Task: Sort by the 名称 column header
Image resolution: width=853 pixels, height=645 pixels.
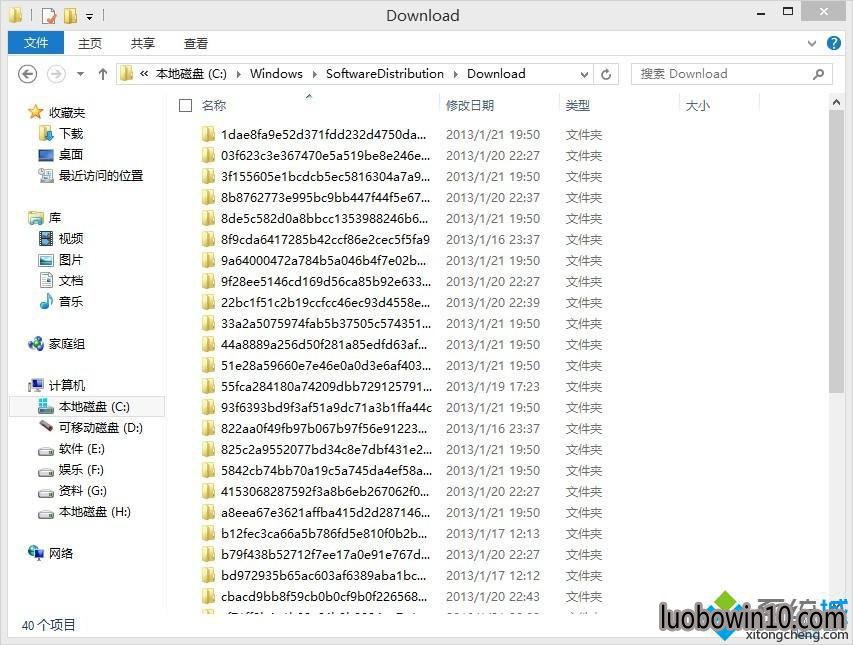Action: 214,106
